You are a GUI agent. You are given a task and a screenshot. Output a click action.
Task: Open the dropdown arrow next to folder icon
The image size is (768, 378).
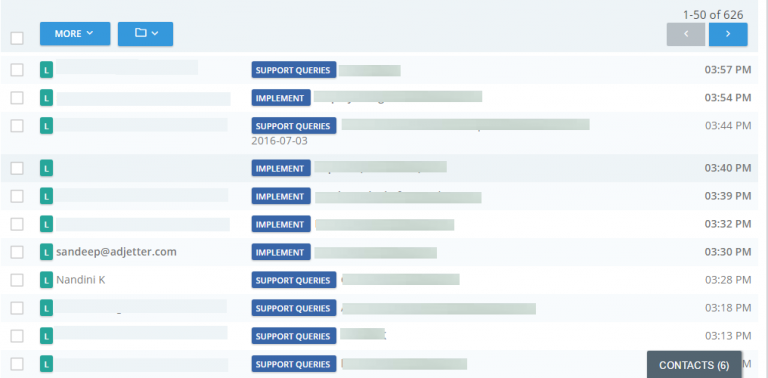(x=155, y=33)
